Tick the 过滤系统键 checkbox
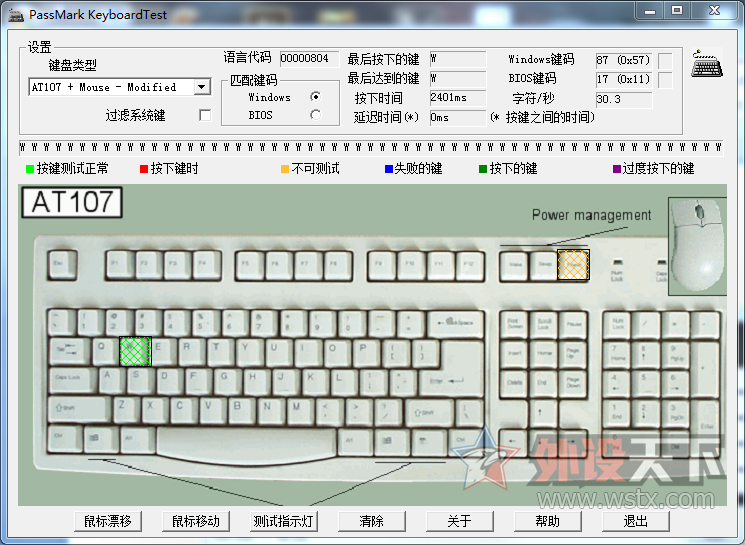This screenshot has height=545, width=745. click(x=205, y=115)
